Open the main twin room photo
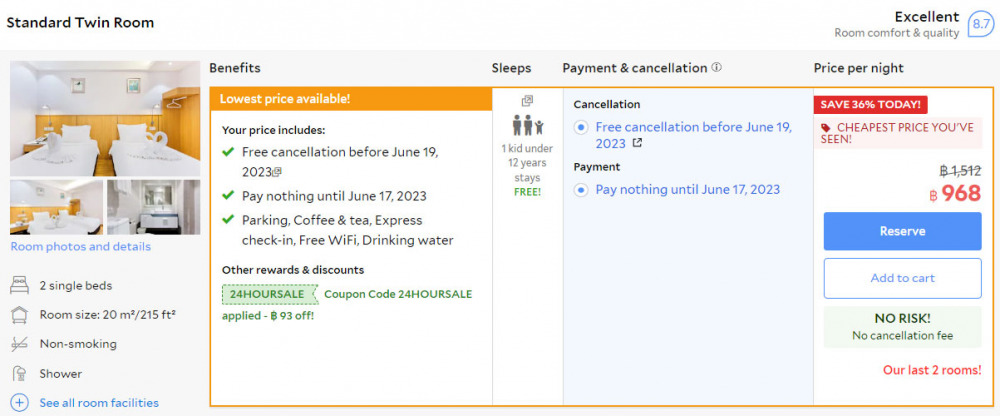 105,118
